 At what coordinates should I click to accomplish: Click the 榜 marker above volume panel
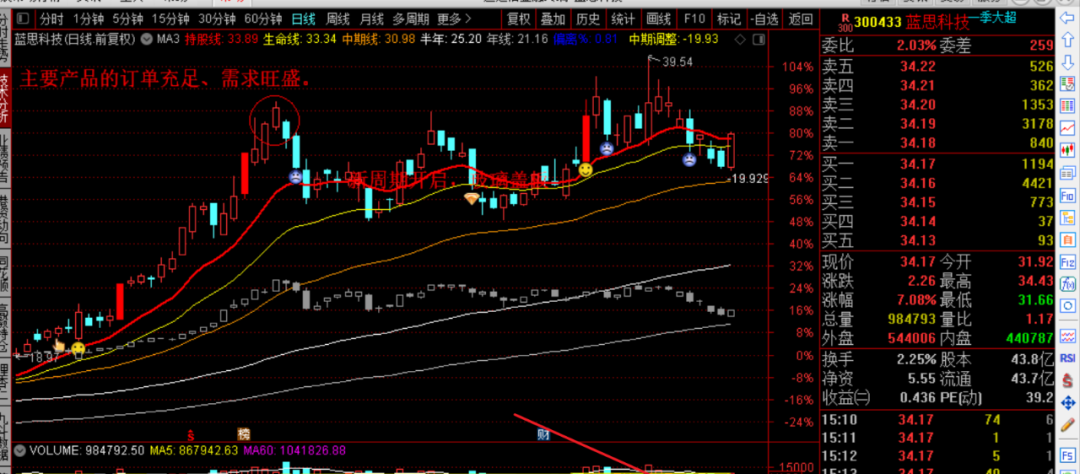(243, 434)
